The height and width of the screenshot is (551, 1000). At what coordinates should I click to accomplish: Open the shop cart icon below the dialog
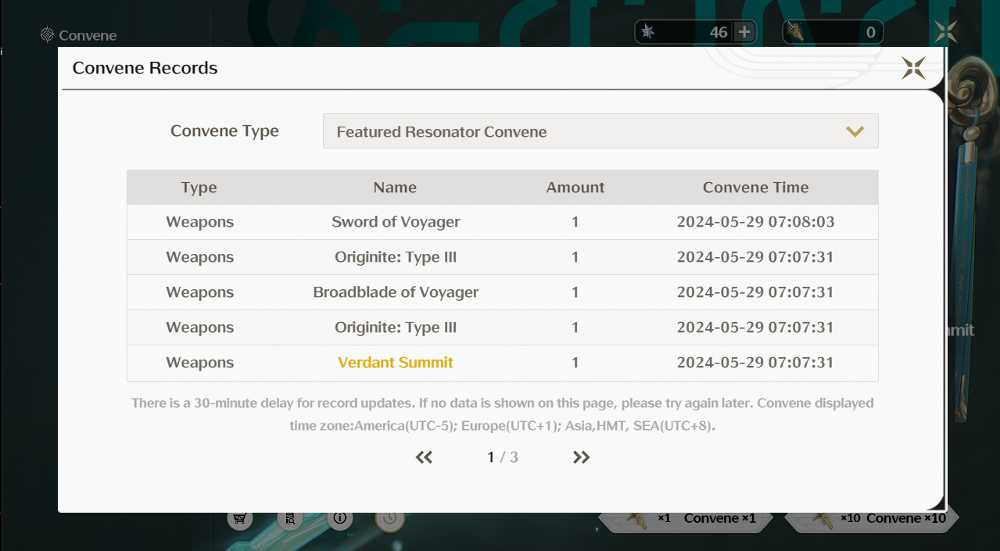click(240, 518)
